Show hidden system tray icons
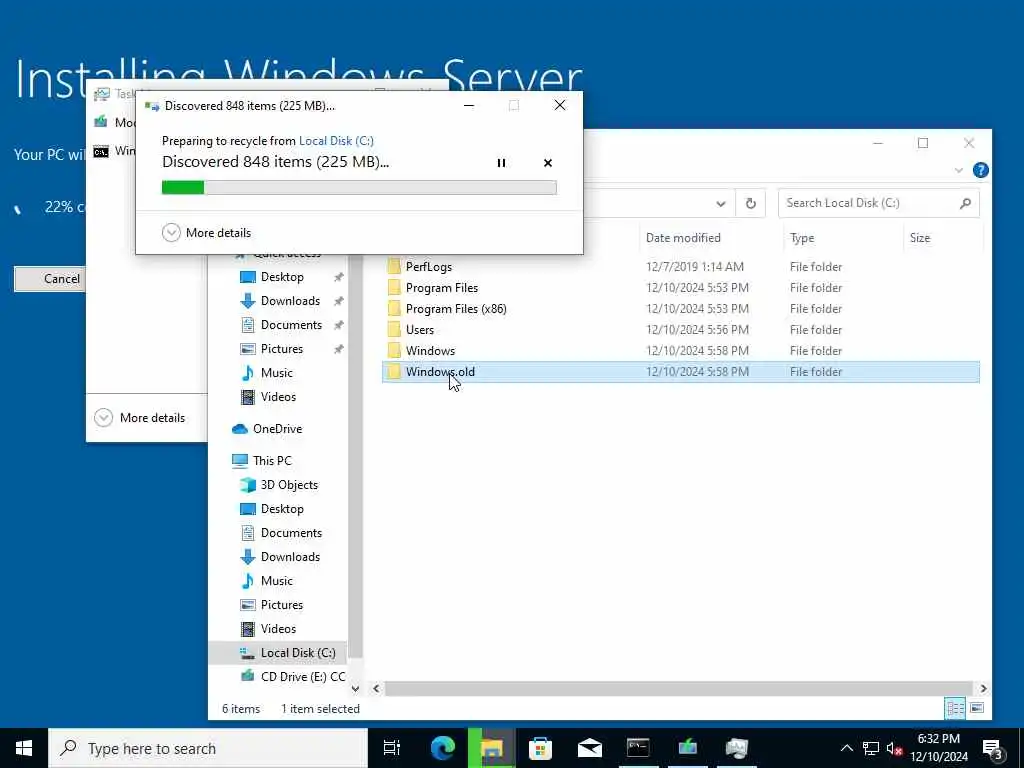Viewport: 1024px width, 768px height. (846, 748)
